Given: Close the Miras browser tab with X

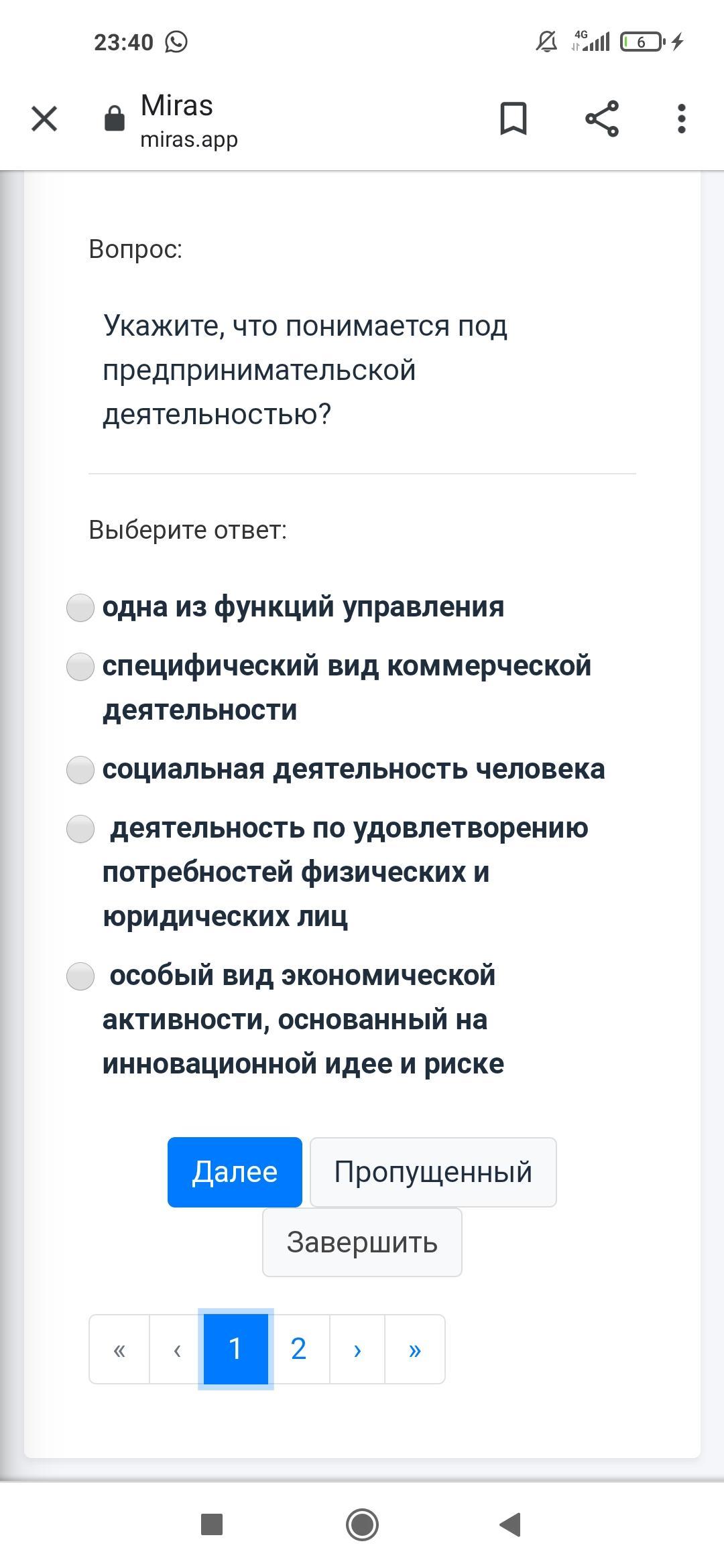Looking at the screenshot, I should point(44,119).
